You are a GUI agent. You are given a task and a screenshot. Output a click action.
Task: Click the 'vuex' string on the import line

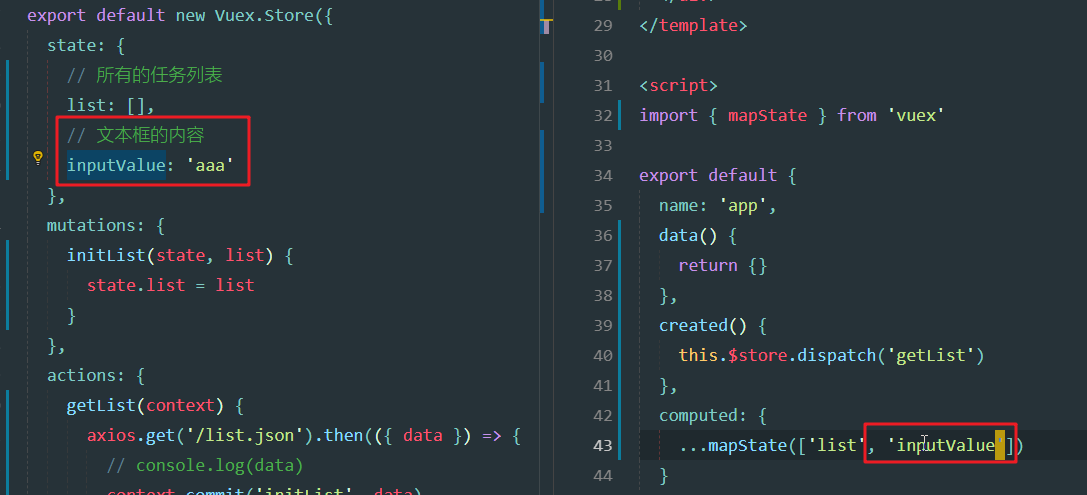pos(915,115)
